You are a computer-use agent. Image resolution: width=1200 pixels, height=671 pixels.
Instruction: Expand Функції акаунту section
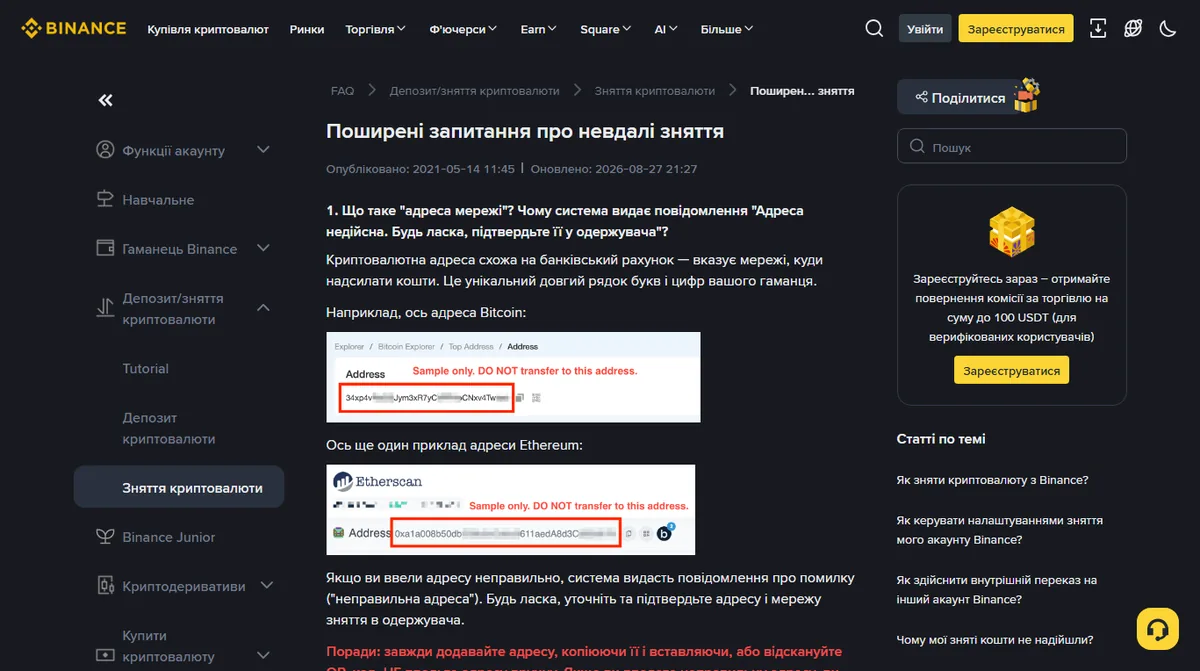pyautogui.click(x=264, y=150)
